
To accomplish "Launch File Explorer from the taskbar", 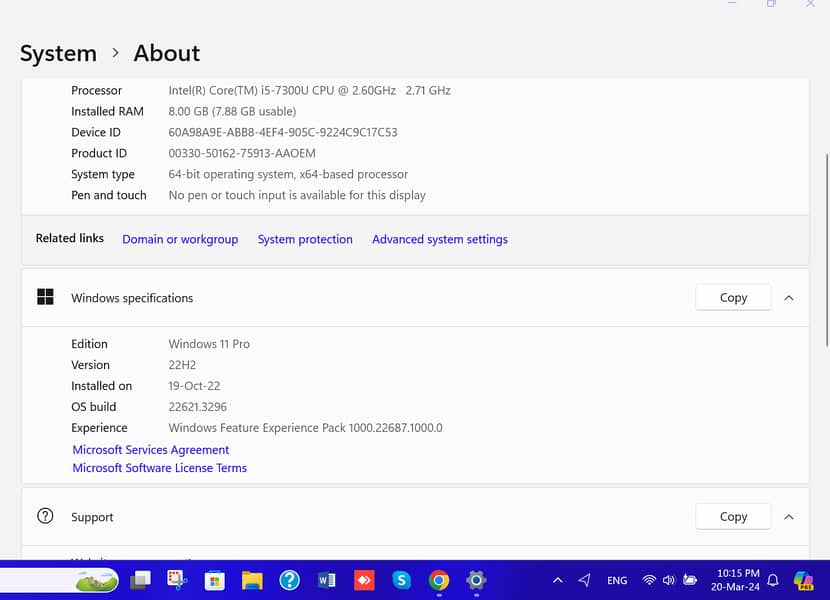I will pos(252,580).
